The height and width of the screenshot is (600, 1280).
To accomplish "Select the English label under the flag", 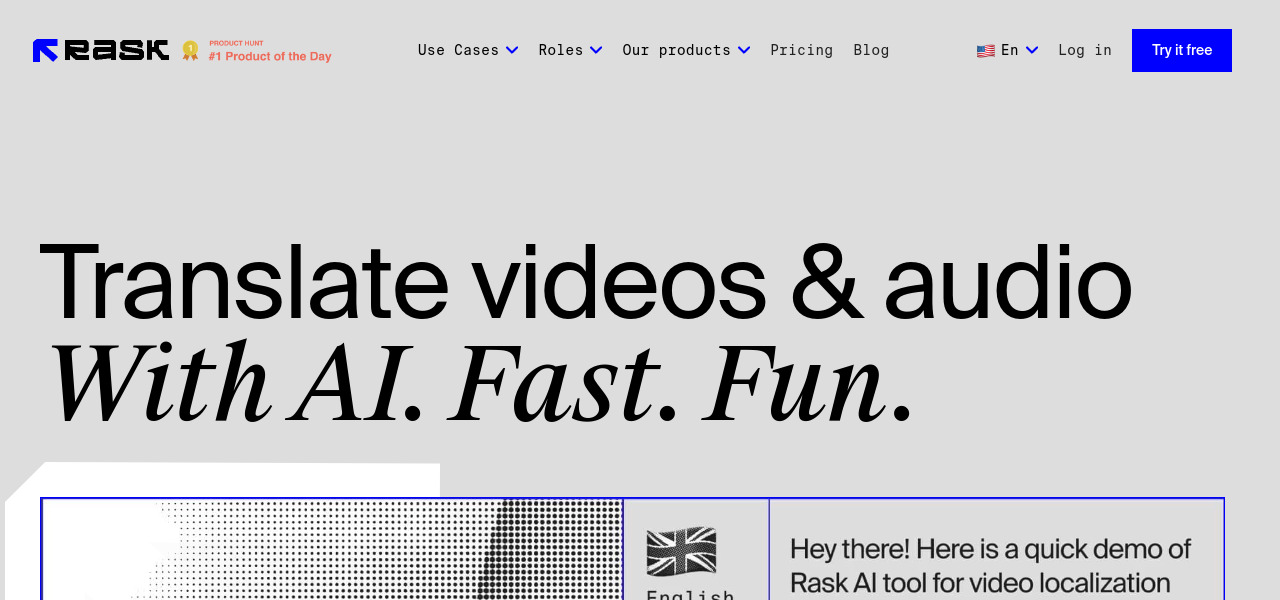I will tap(690, 594).
